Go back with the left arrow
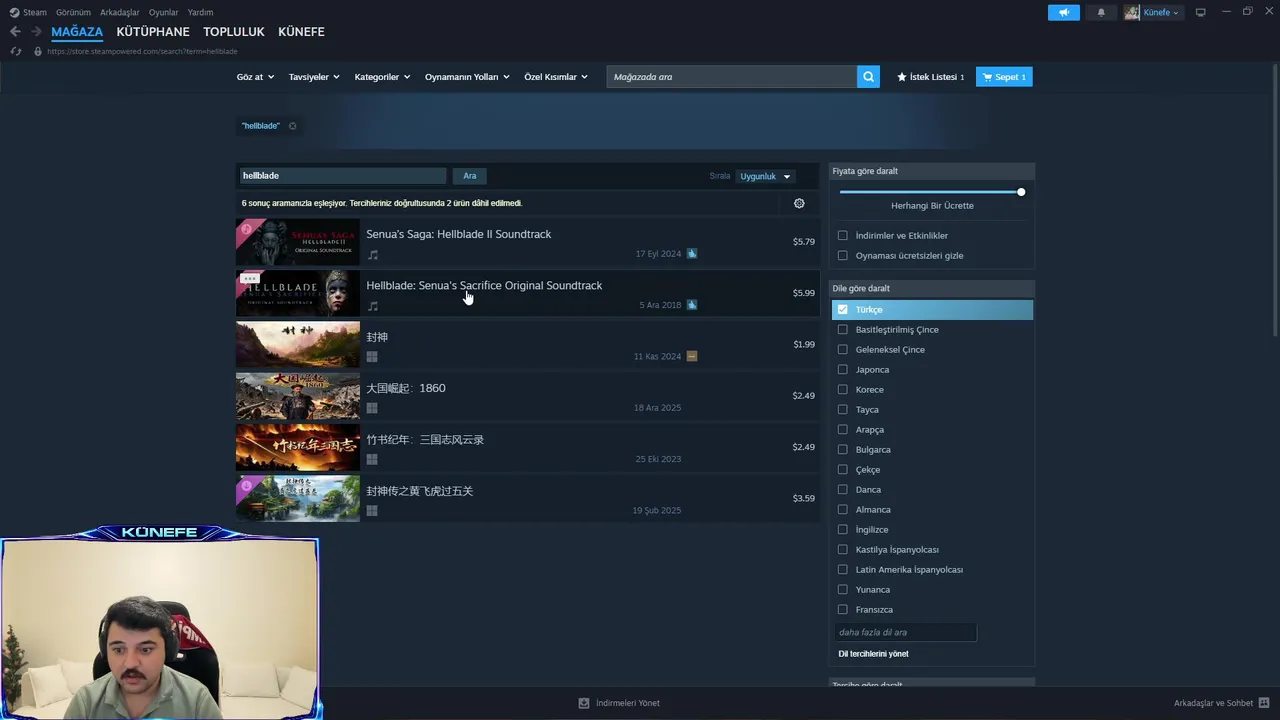 point(15,32)
